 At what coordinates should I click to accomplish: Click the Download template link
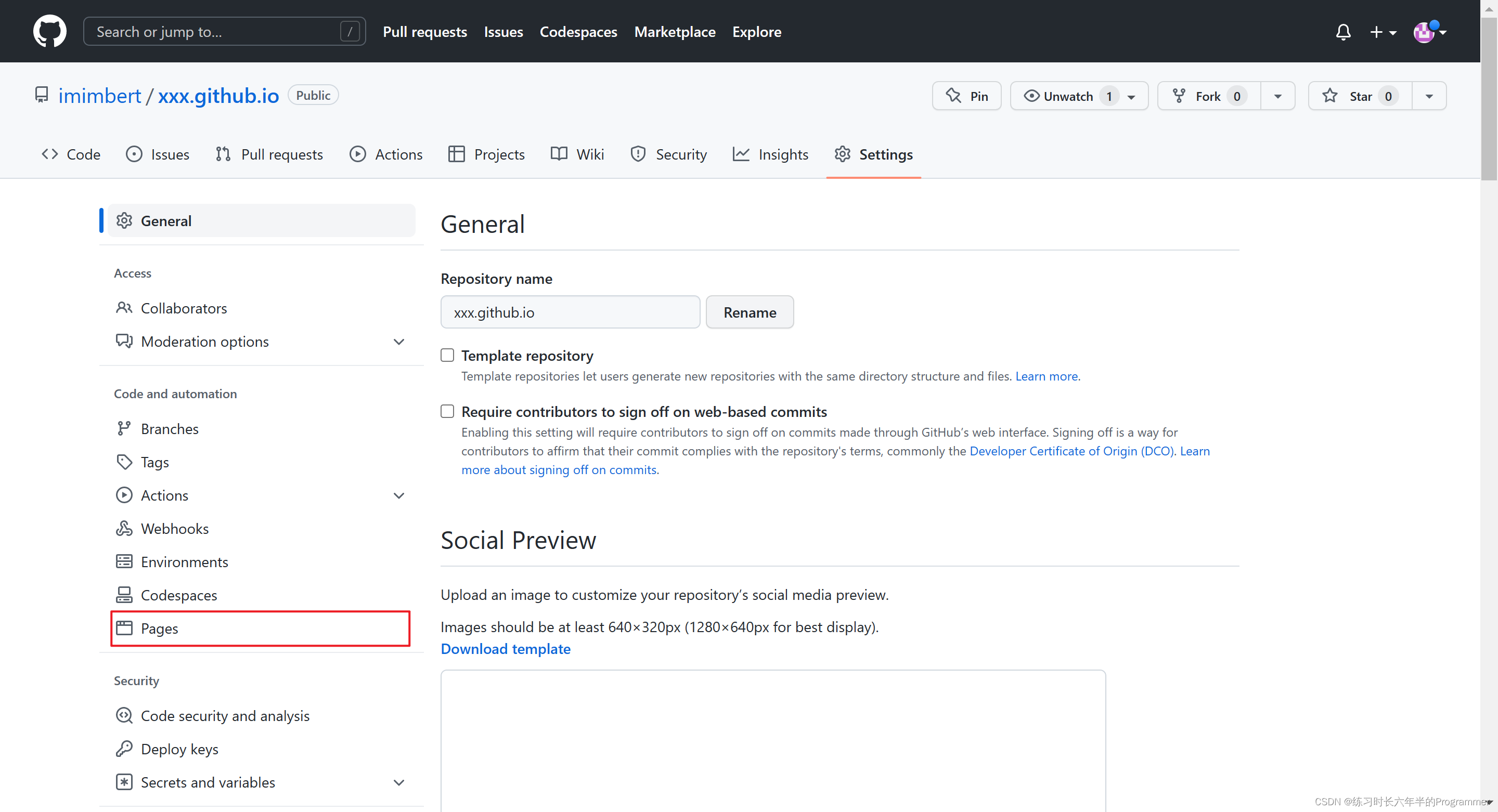coord(506,649)
